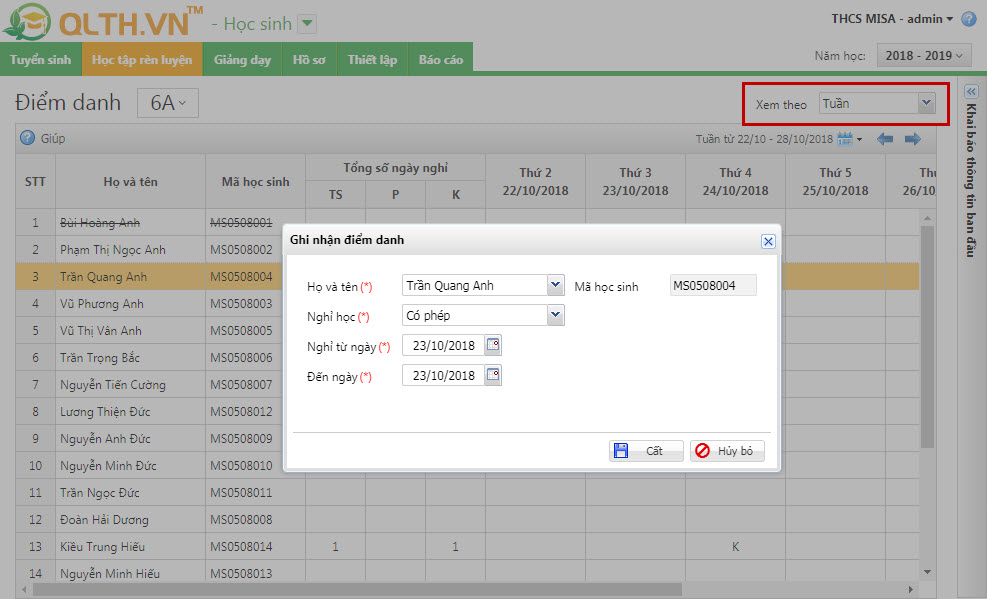This screenshot has width=987, height=599.
Task: Open the Xem theo Tuần dropdown
Action: coord(925,103)
